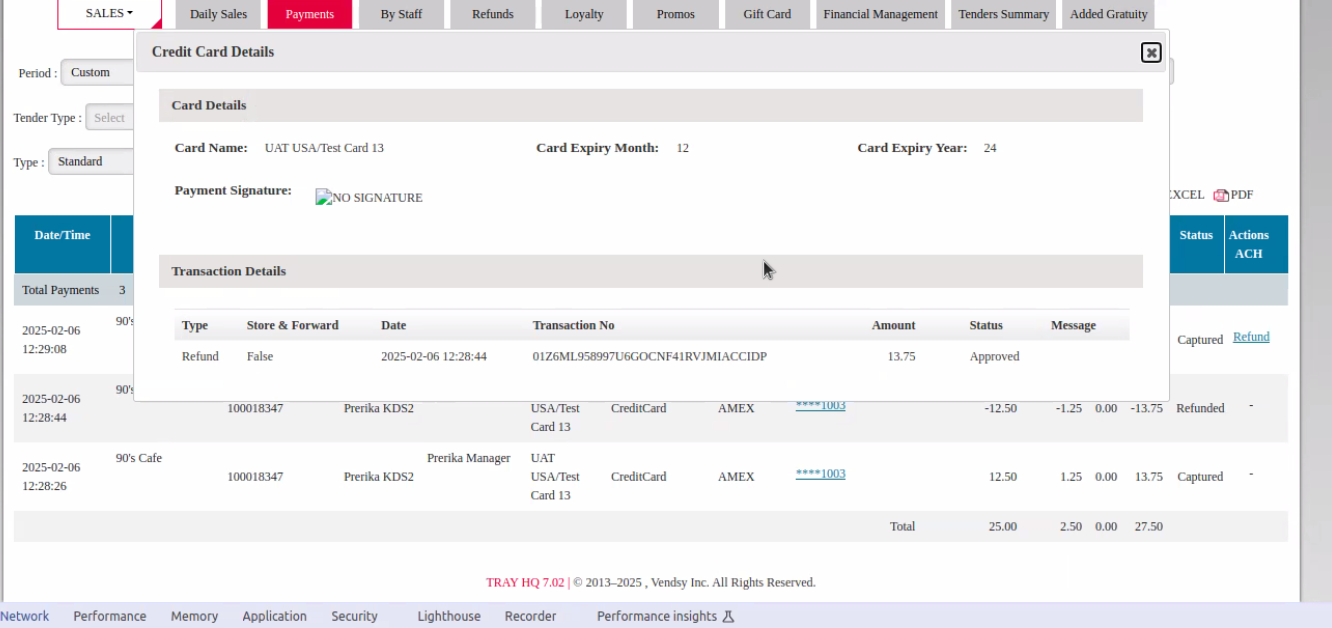Open the broken NO SIGNATURE image
Image resolution: width=1332 pixels, height=628 pixels.
pyautogui.click(x=369, y=198)
